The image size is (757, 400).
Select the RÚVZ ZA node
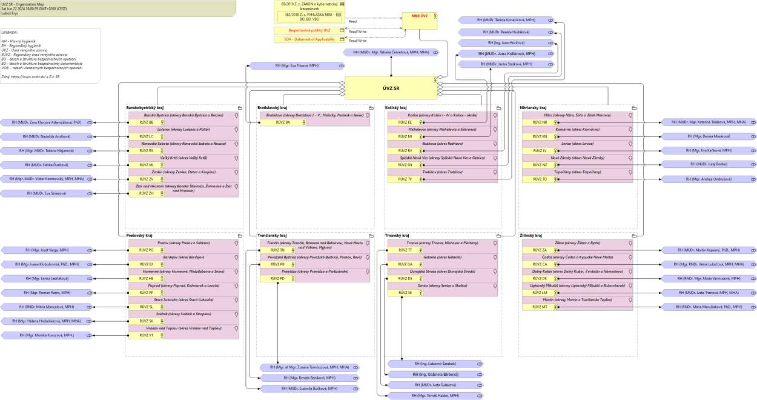tap(540, 250)
